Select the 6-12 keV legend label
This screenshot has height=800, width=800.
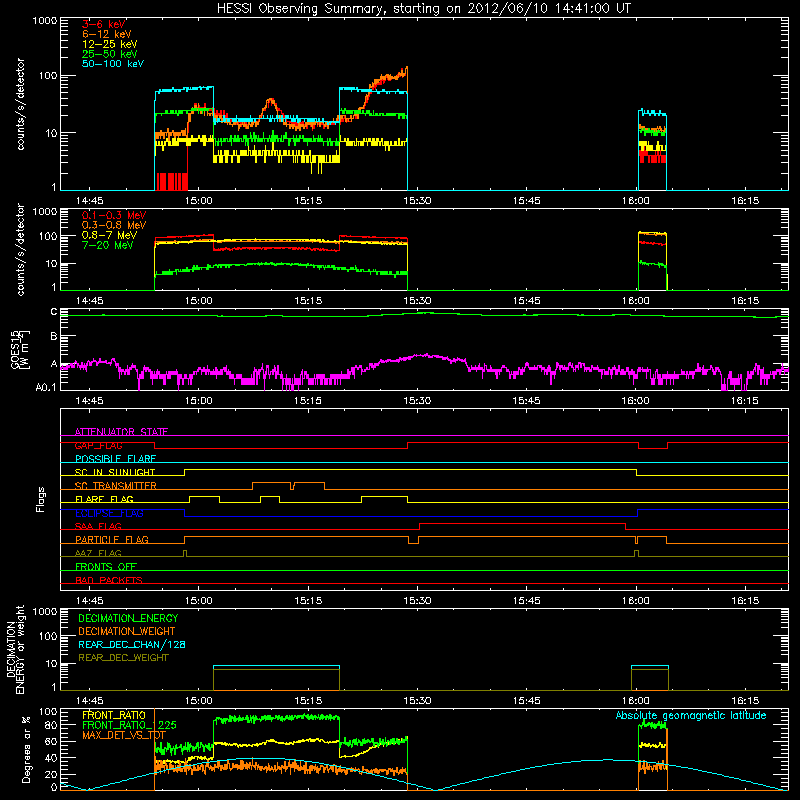point(107,34)
